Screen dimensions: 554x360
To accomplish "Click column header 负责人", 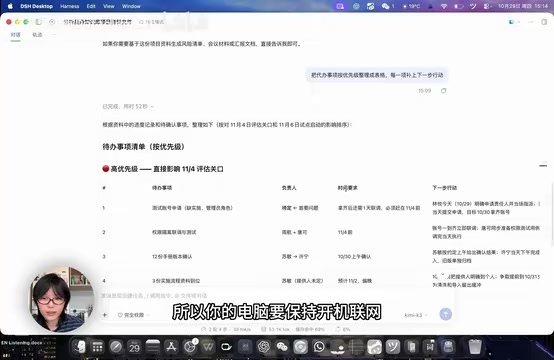I will coord(289,188).
